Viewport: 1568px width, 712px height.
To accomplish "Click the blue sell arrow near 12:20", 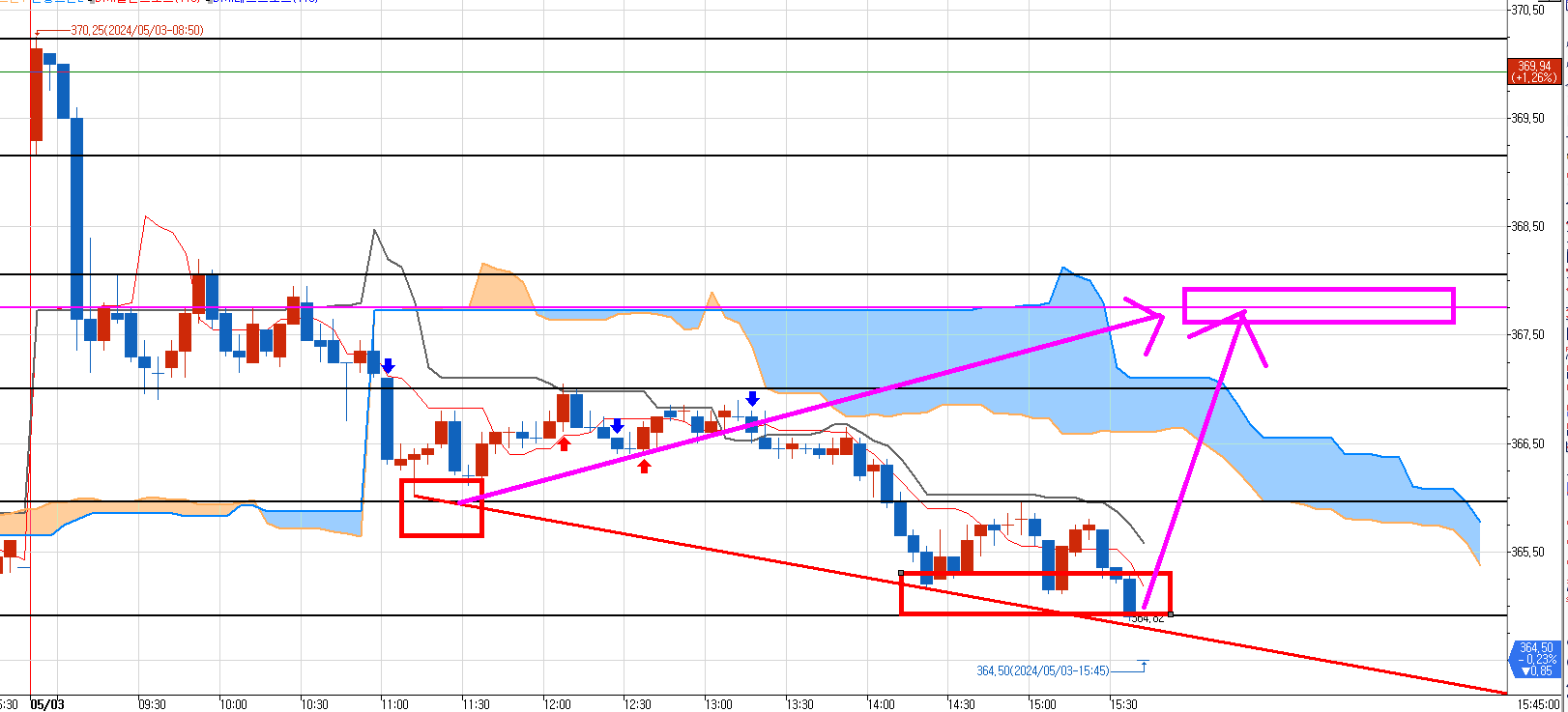I will tap(617, 427).
